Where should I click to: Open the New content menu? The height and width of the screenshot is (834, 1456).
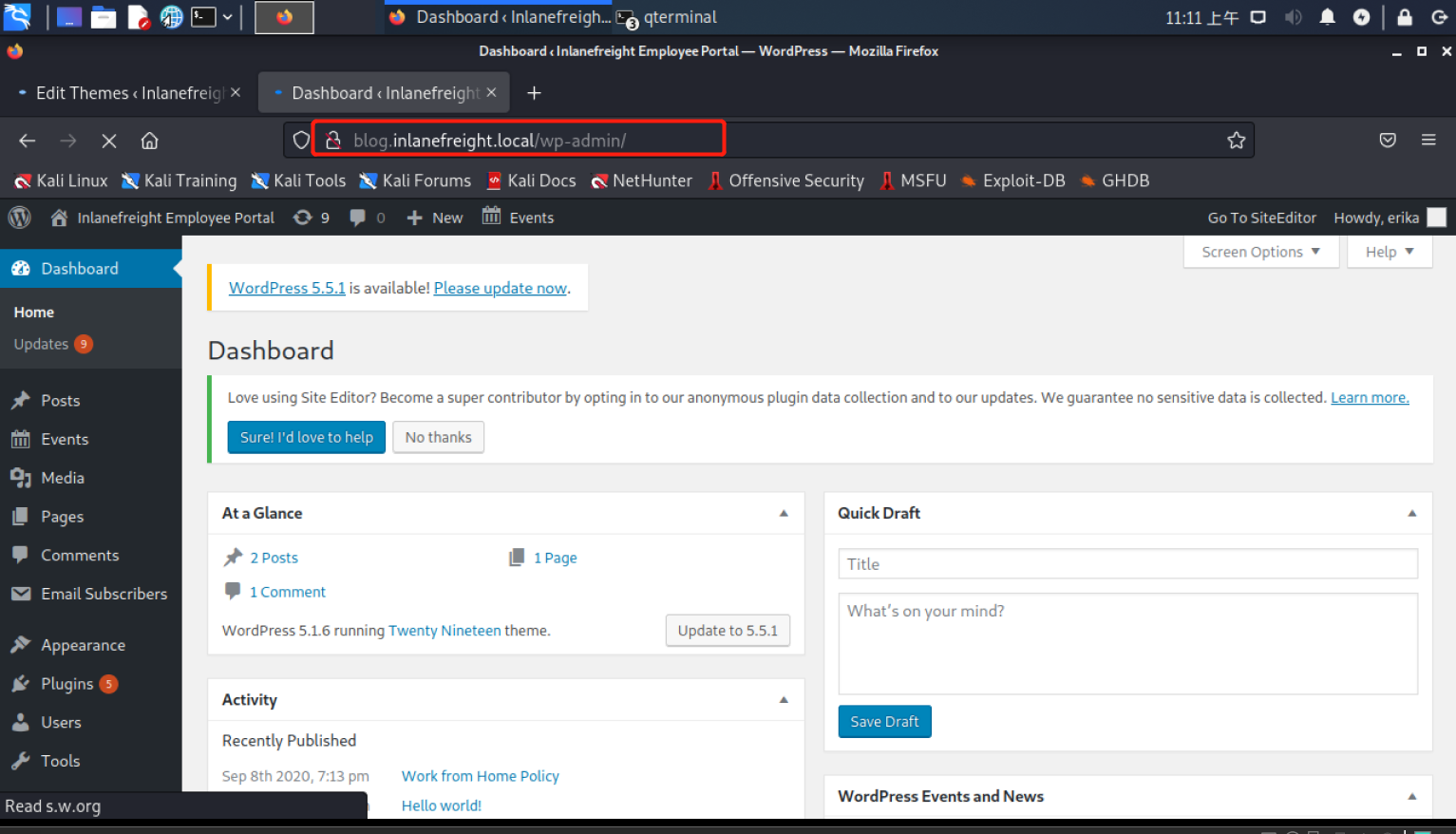pyautogui.click(x=435, y=218)
